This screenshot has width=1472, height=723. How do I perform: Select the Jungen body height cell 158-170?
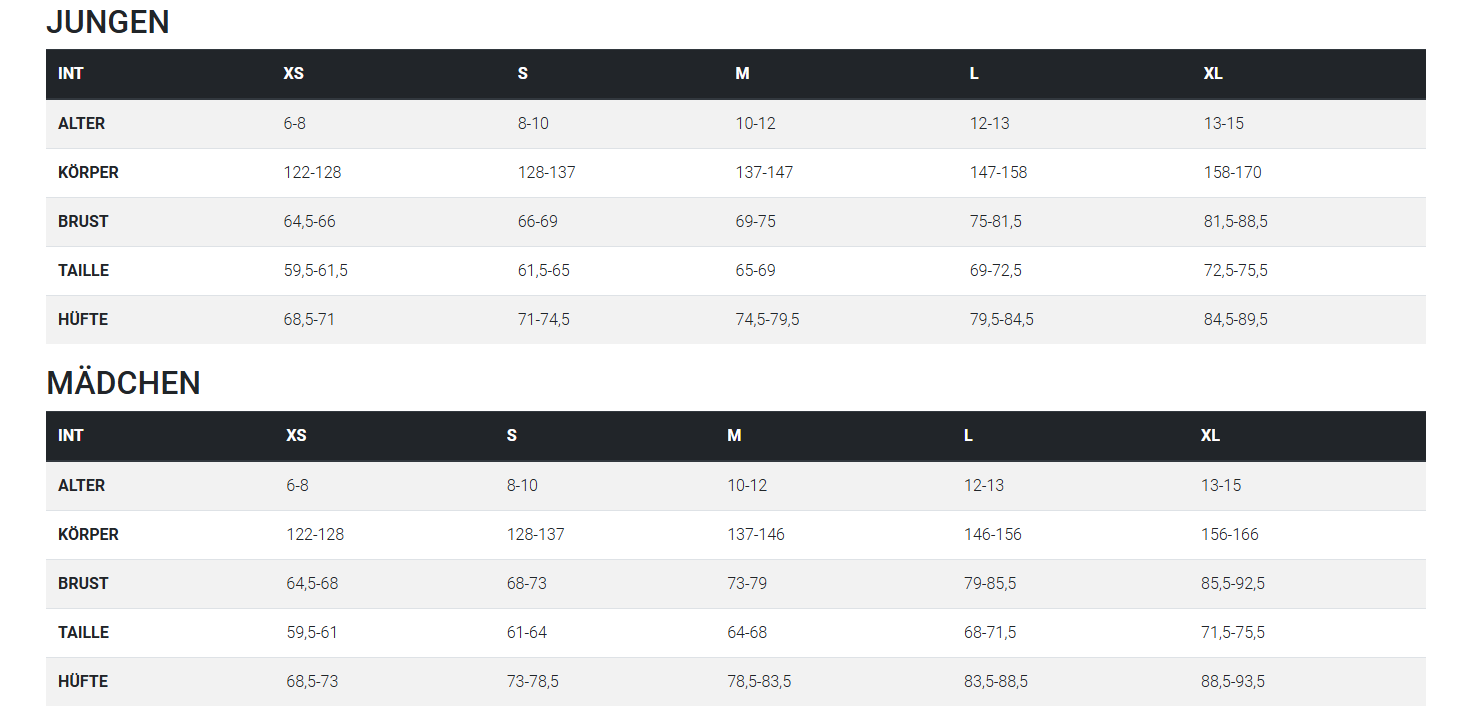(1232, 173)
